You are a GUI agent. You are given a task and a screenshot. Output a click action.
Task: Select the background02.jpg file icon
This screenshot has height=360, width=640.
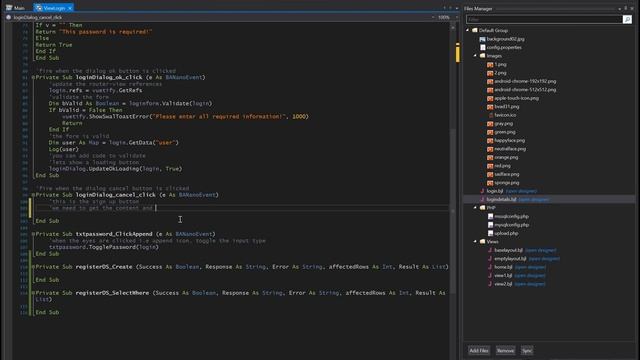point(482,39)
